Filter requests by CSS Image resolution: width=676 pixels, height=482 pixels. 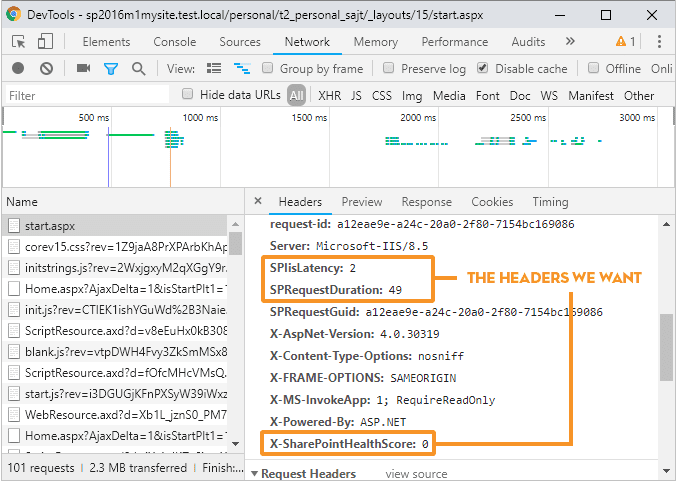pos(382,95)
